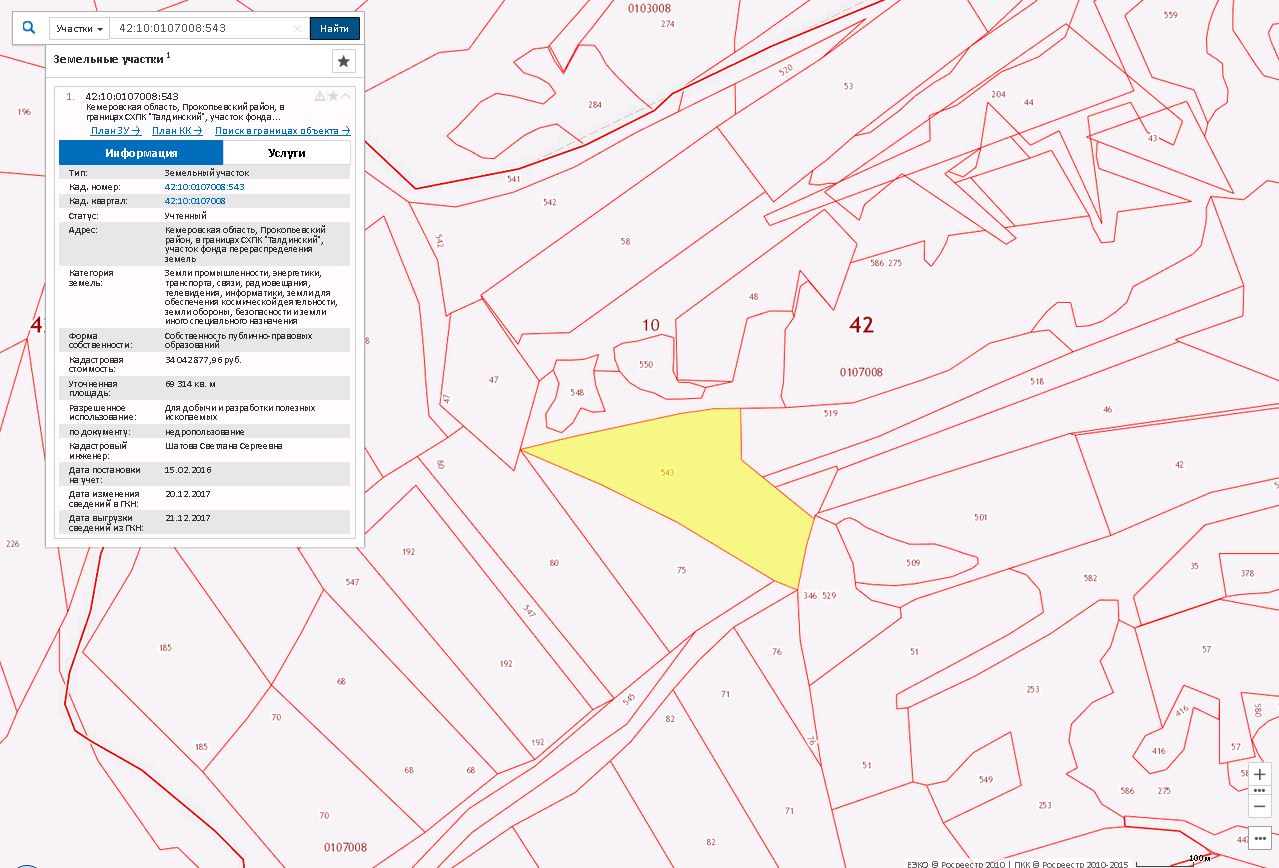Zoom in the map with plus
This screenshot has height=868, width=1279.
click(x=1259, y=774)
